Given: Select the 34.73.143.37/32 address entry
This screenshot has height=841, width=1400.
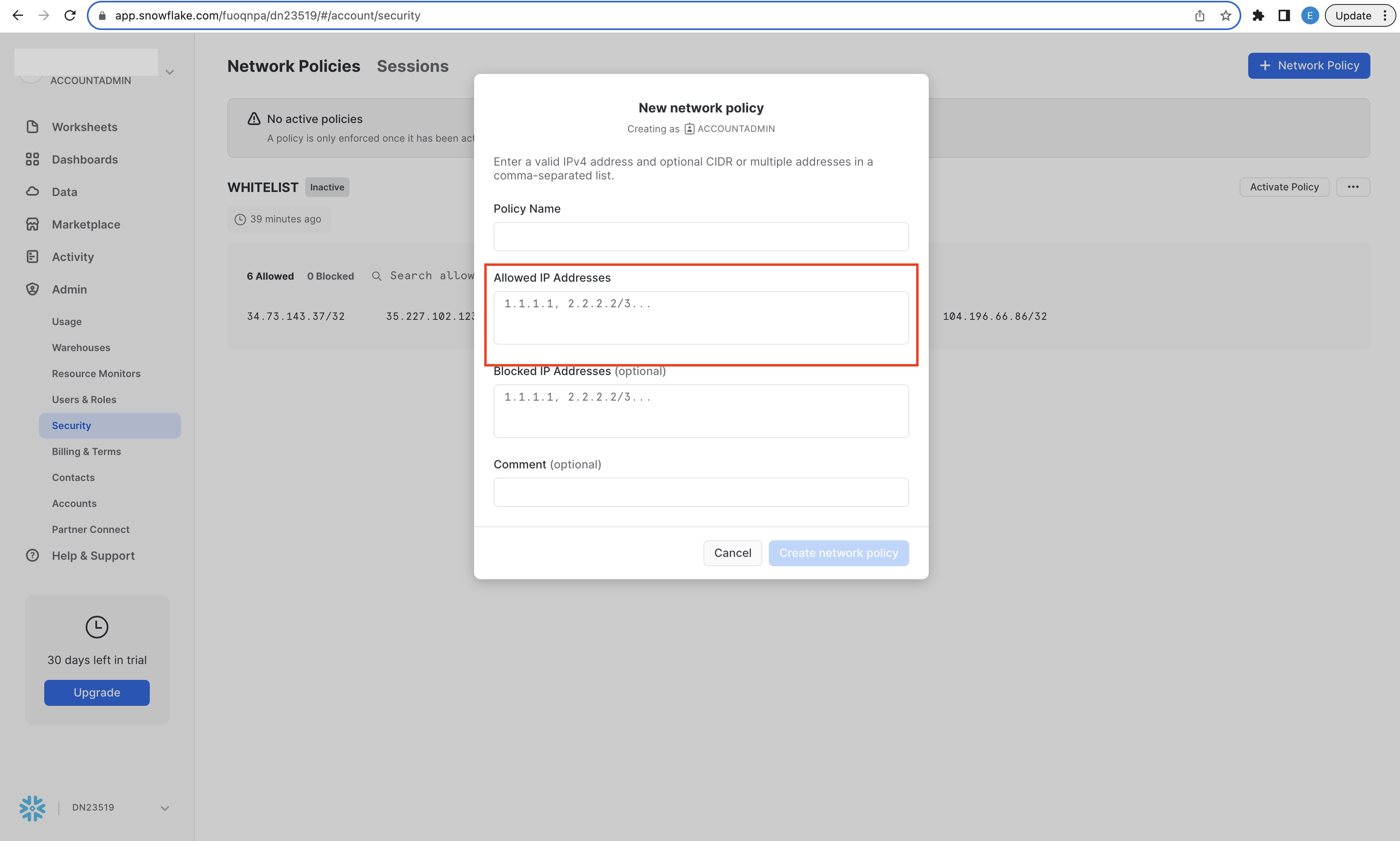Looking at the screenshot, I should point(296,316).
